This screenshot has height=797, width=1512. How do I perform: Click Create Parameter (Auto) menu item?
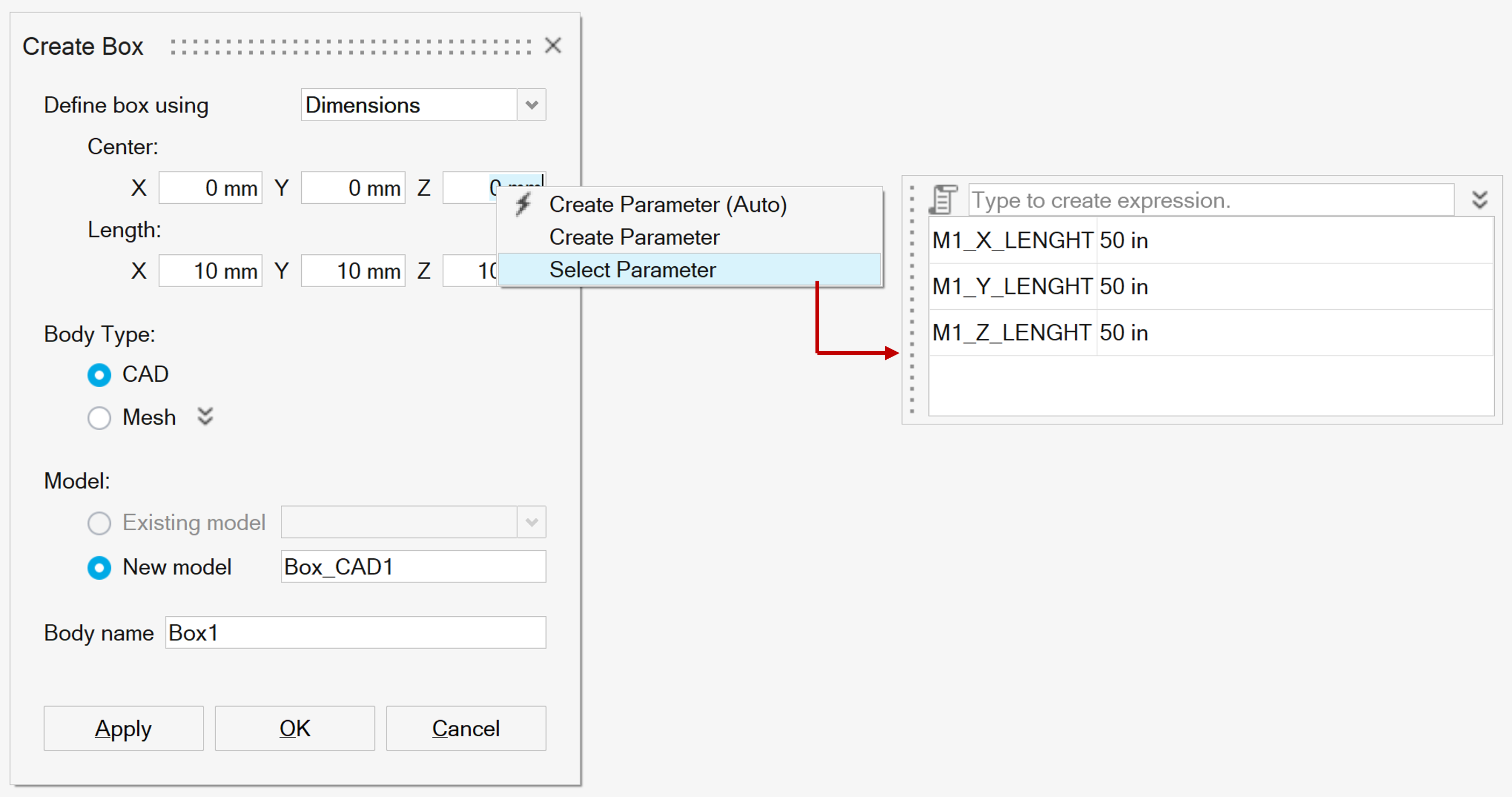[668, 205]
